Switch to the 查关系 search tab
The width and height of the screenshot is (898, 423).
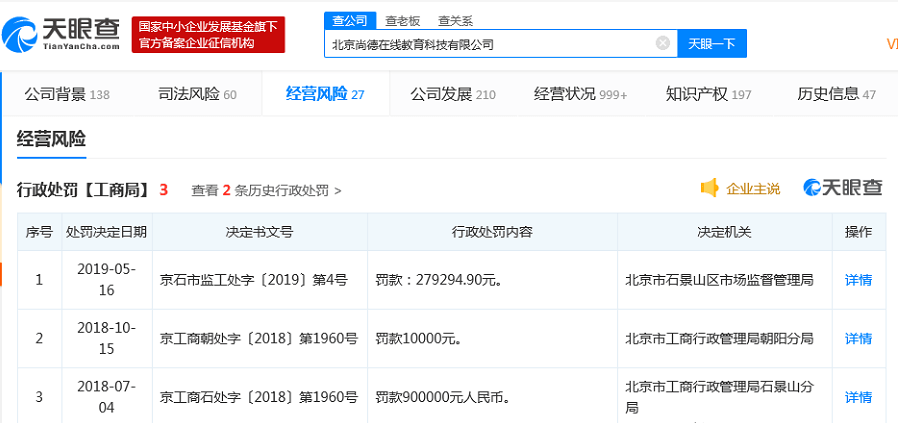pyautogui.click(x=455, y=20)
